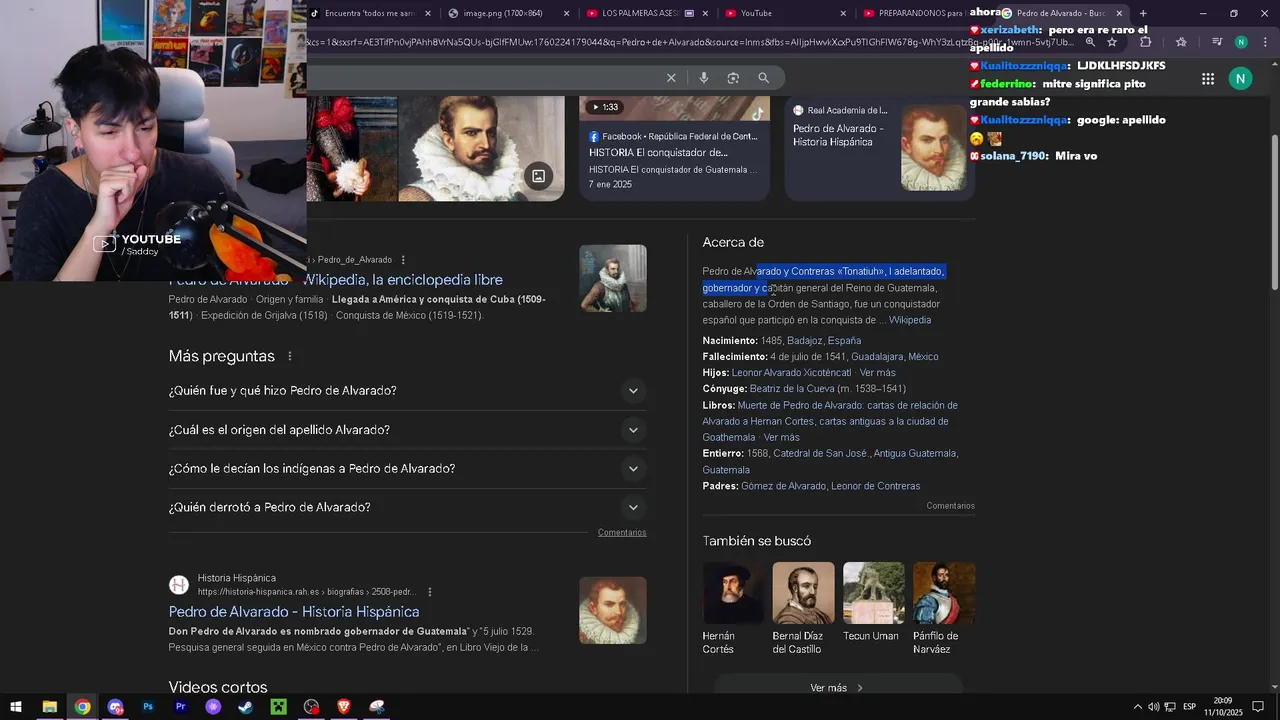Image resolution: width=1280 pixels, height=720 pixels.
Task: Click the ESP keyboard language indicator
Action: [1189, 707]
